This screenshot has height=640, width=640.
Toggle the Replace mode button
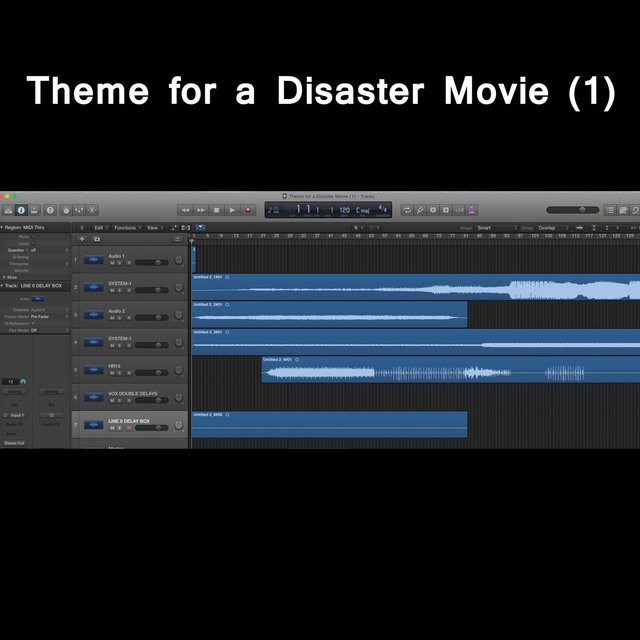tap(446, 210)
